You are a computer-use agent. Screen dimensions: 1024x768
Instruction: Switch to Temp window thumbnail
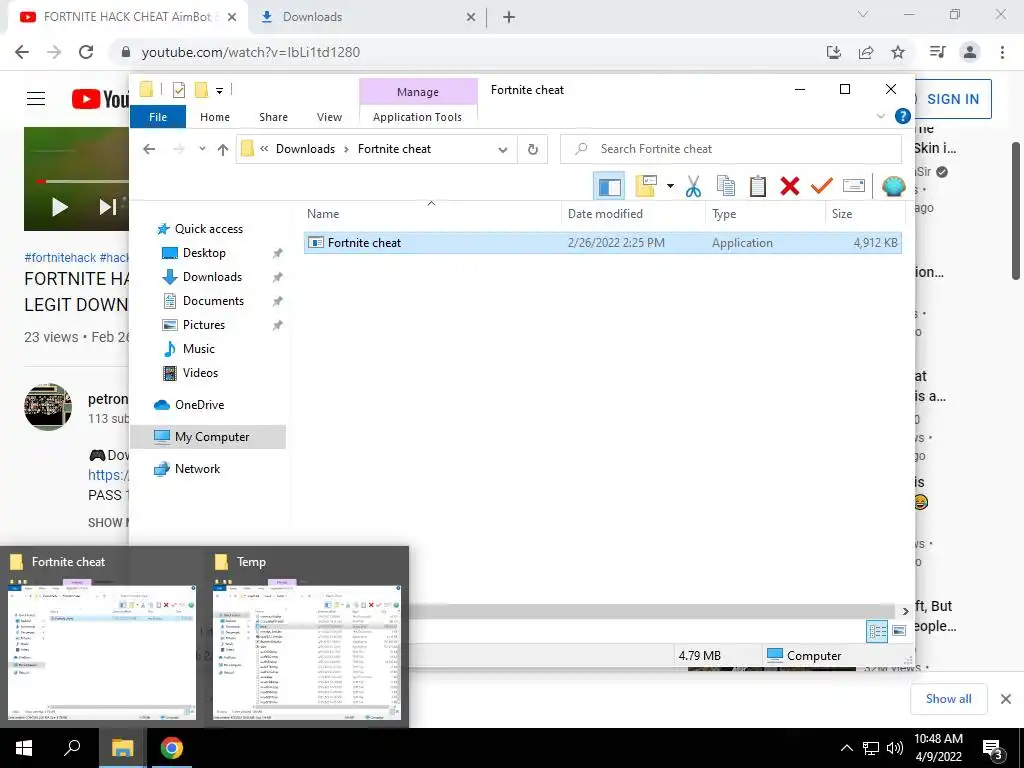tap(307, 638)
